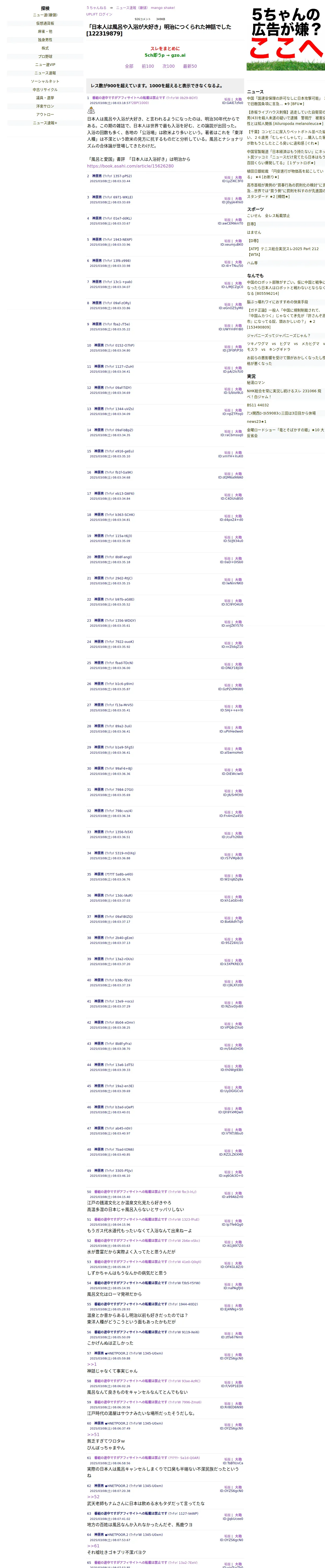325x1568 pixels.
Task: Open the book.asahi.com article URL
Action: [x=130, y=166]
